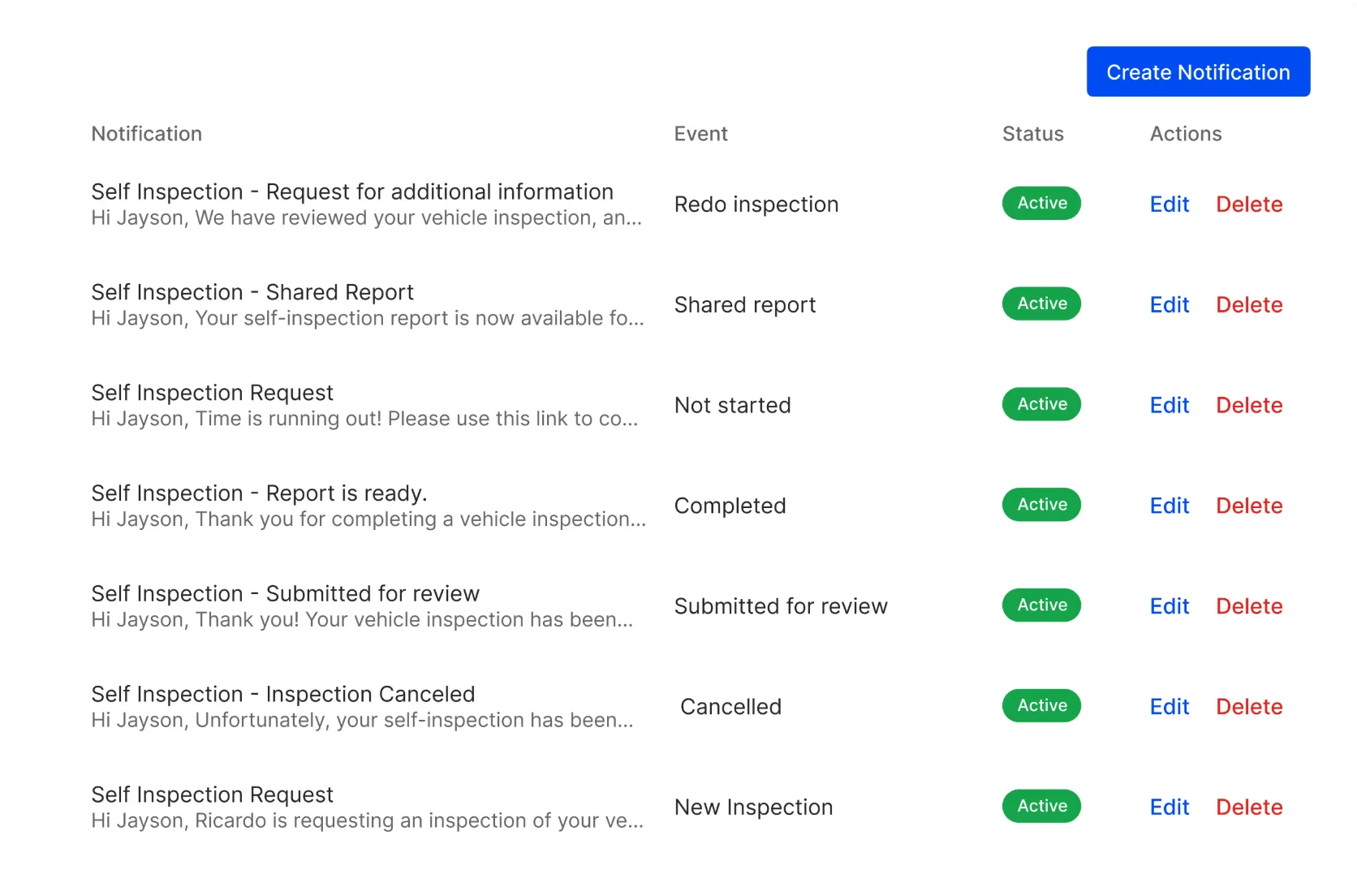
Task: Click the Notification column header
Action: coord(147,134)
